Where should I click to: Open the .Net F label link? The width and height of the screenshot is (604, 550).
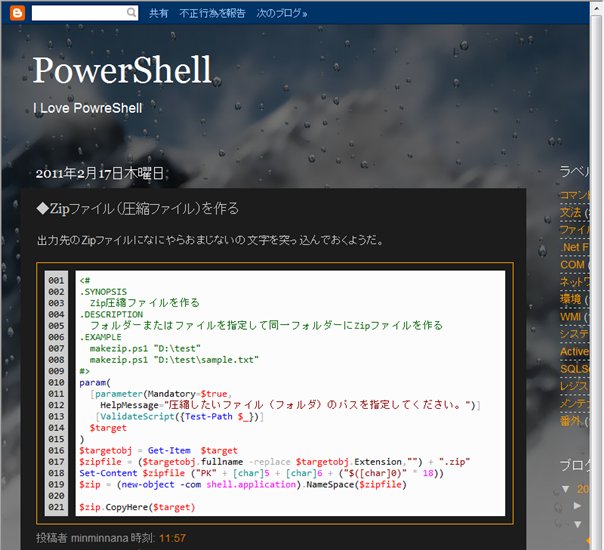574,247
